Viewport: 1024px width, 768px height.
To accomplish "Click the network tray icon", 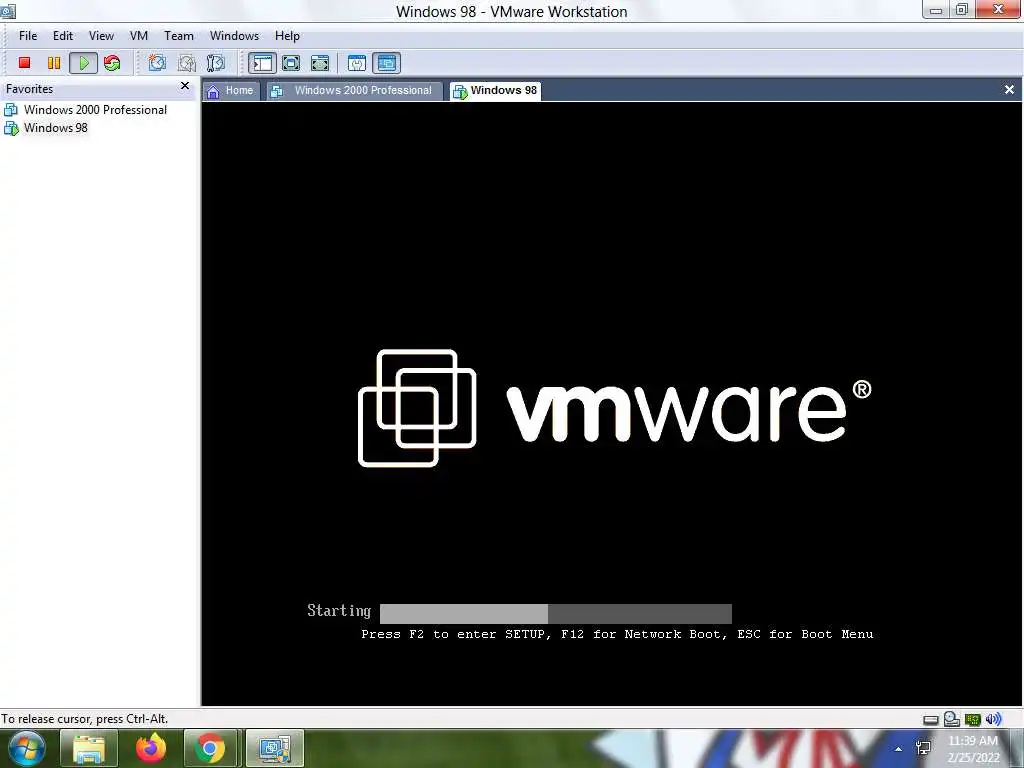I will pyautogui.click(x=923, y=748).
